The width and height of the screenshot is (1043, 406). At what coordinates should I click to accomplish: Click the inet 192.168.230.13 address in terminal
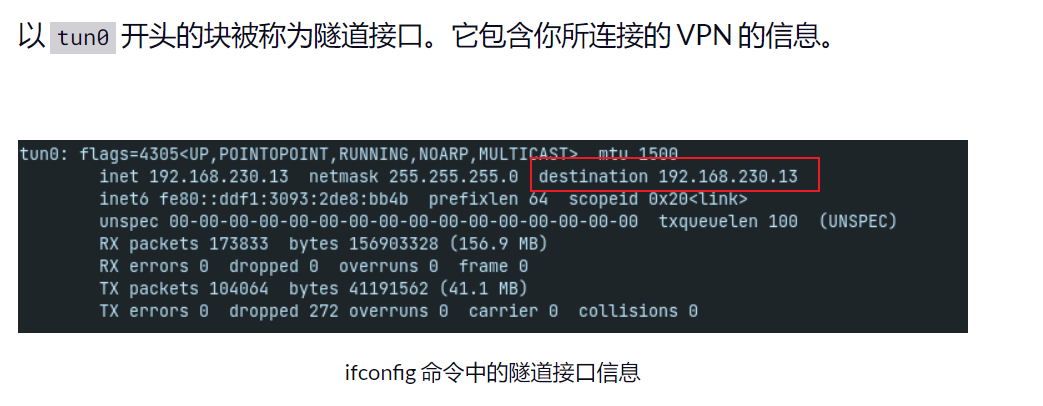(194, 176)
